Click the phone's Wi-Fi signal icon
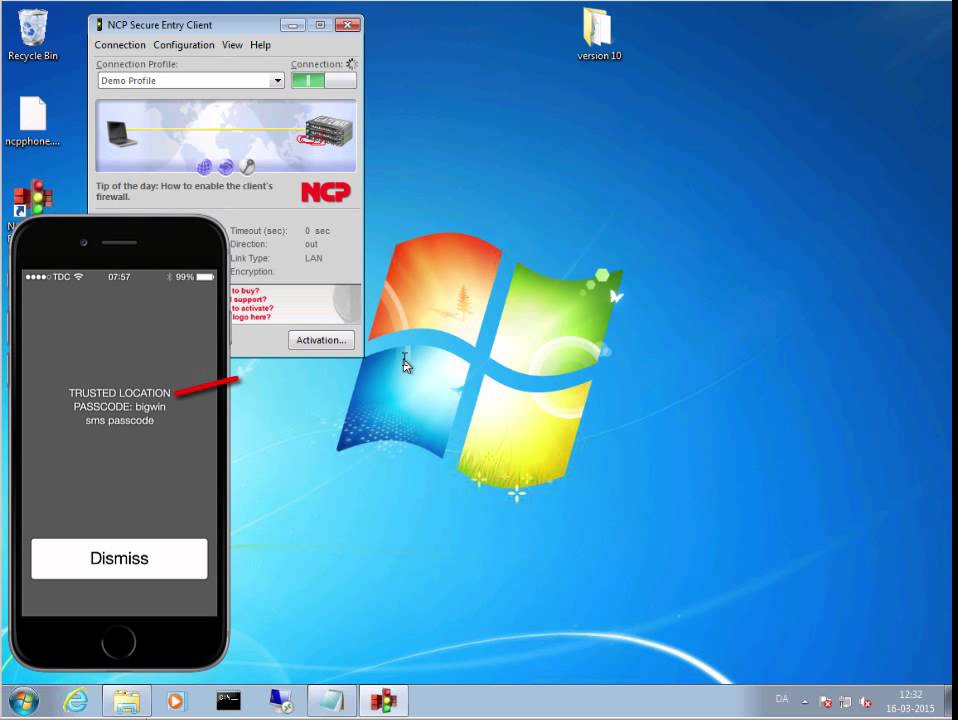958x720 pixels. click(78, 277)
